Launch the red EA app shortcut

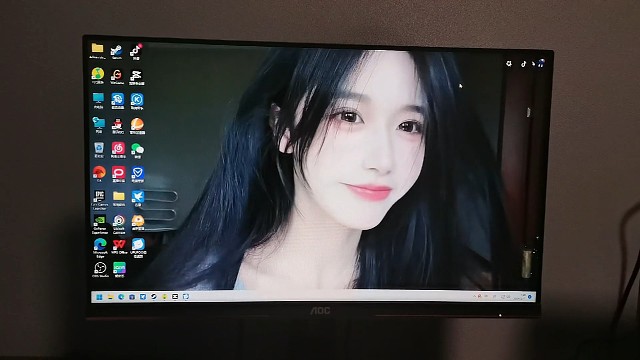[99, 172]
